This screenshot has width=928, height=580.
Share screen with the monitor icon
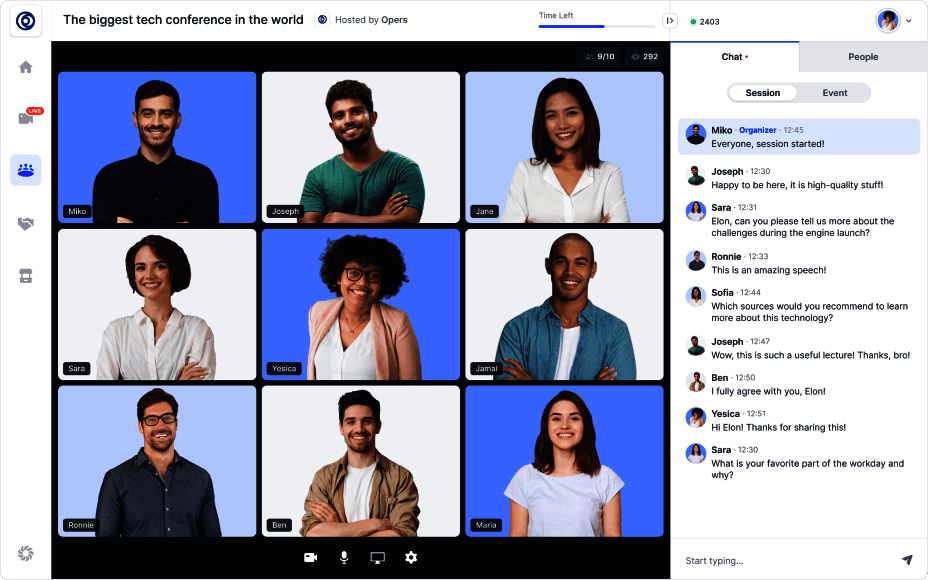(378, 558)
